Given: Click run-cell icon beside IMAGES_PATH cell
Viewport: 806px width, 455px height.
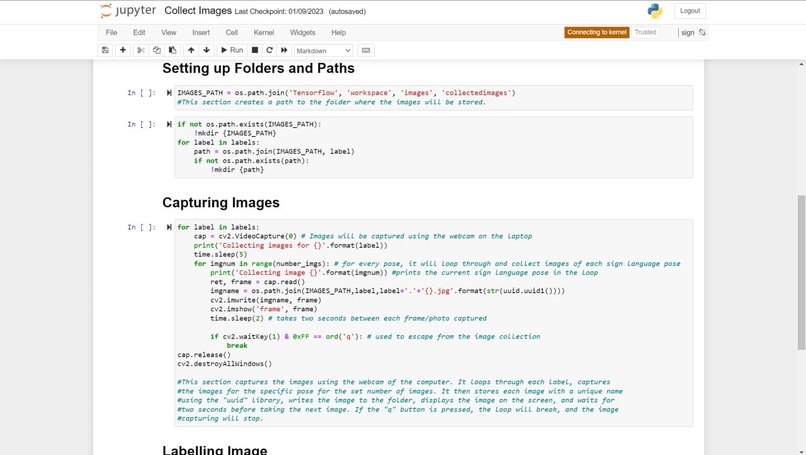Looking at the screenshot, I should tap(169, 93).
